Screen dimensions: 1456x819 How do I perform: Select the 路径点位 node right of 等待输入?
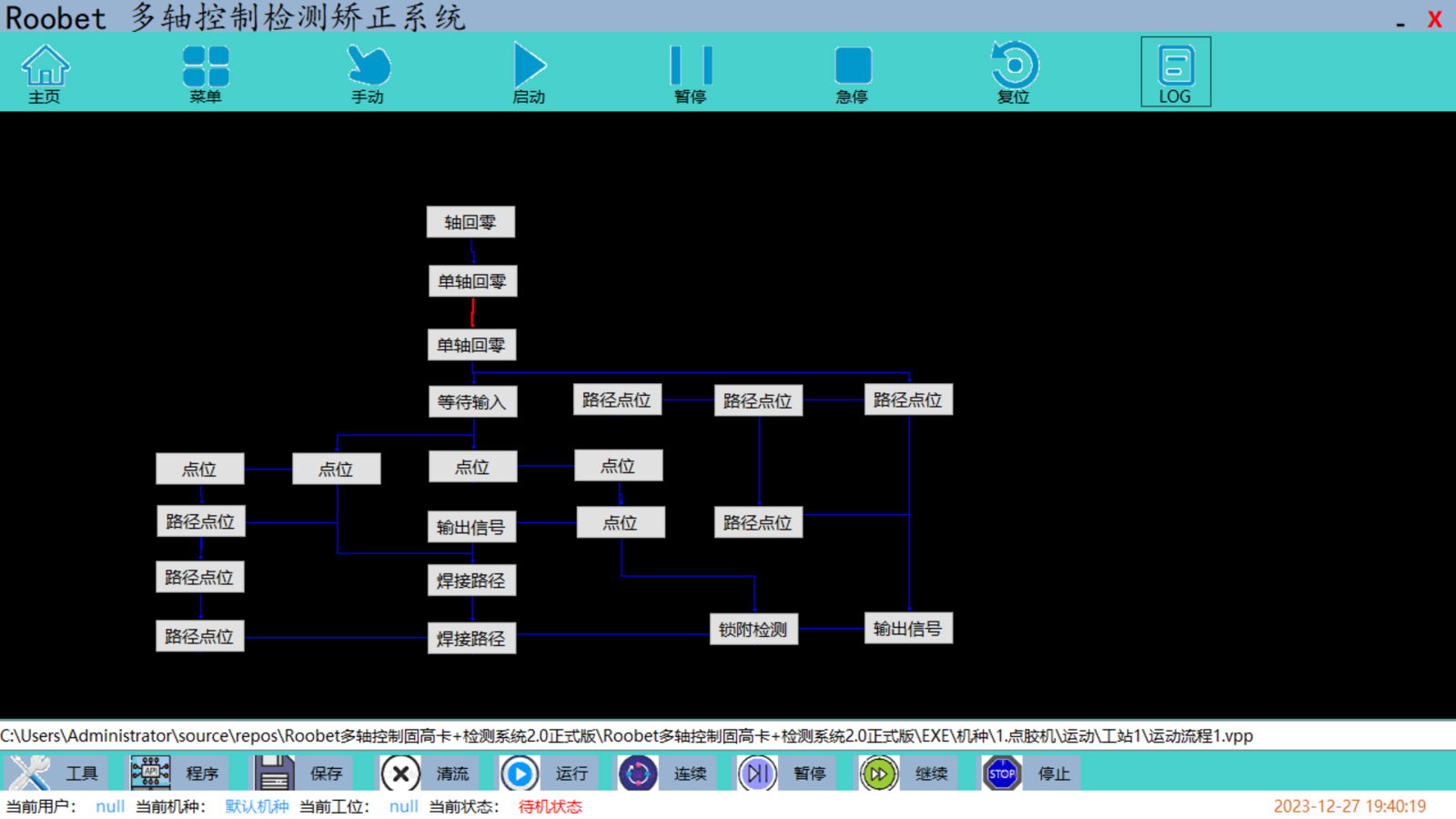coord(617,399)
